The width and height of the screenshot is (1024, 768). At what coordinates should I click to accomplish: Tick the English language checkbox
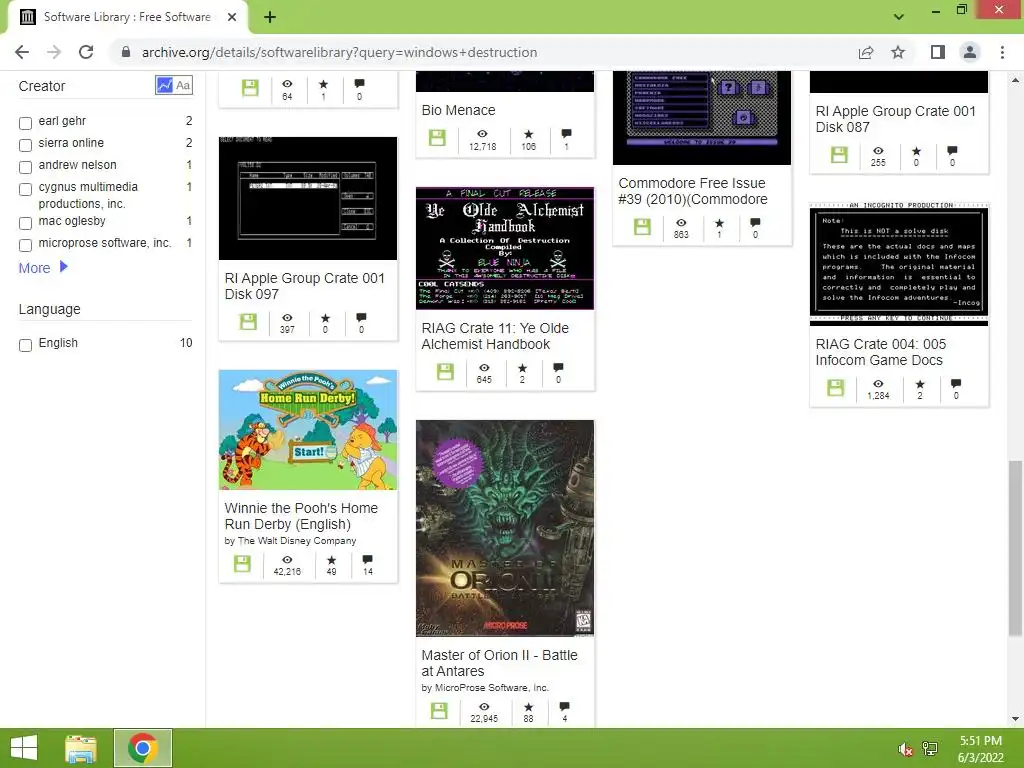pyautogui.click(x=25, y=345)
